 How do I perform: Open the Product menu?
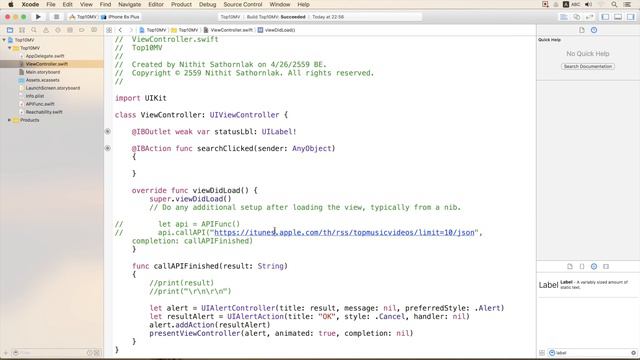[x=181, y=4]
